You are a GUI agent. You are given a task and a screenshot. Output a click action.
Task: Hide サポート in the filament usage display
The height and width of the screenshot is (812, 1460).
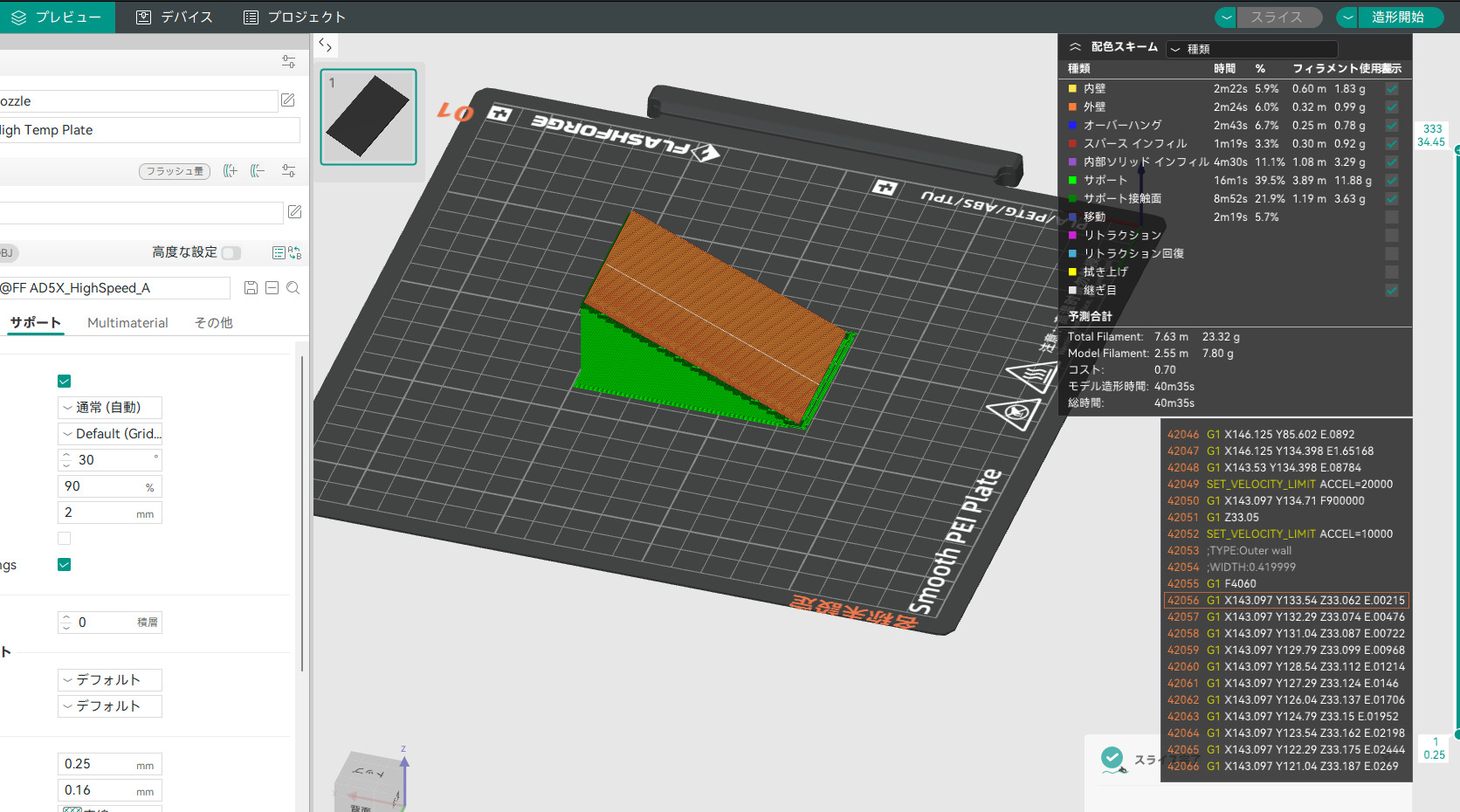1391,180
